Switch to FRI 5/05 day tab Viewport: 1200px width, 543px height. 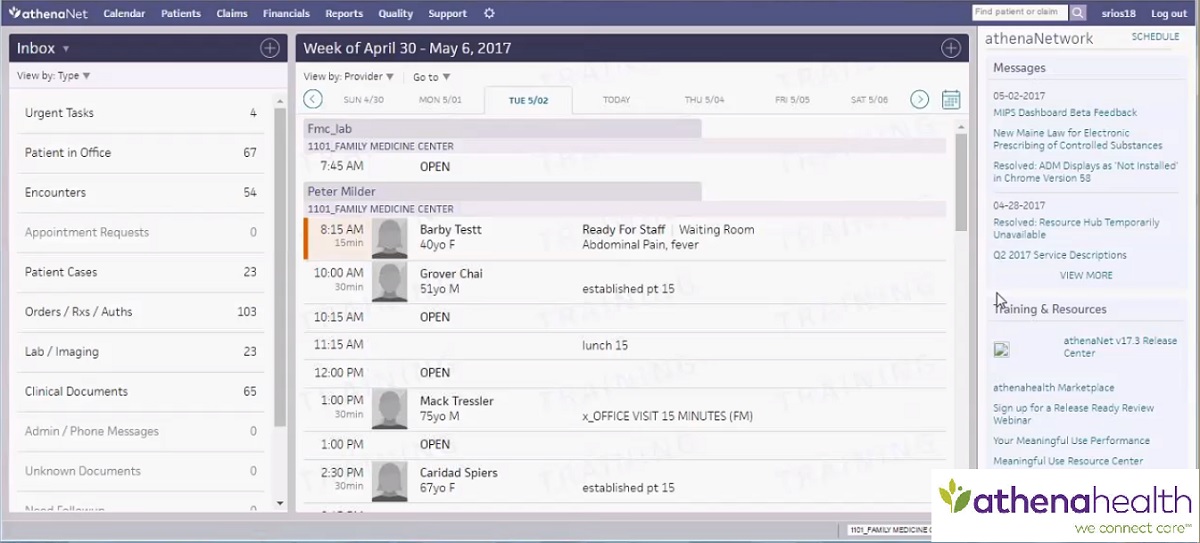pyautogui.click(x=792, y=100)
